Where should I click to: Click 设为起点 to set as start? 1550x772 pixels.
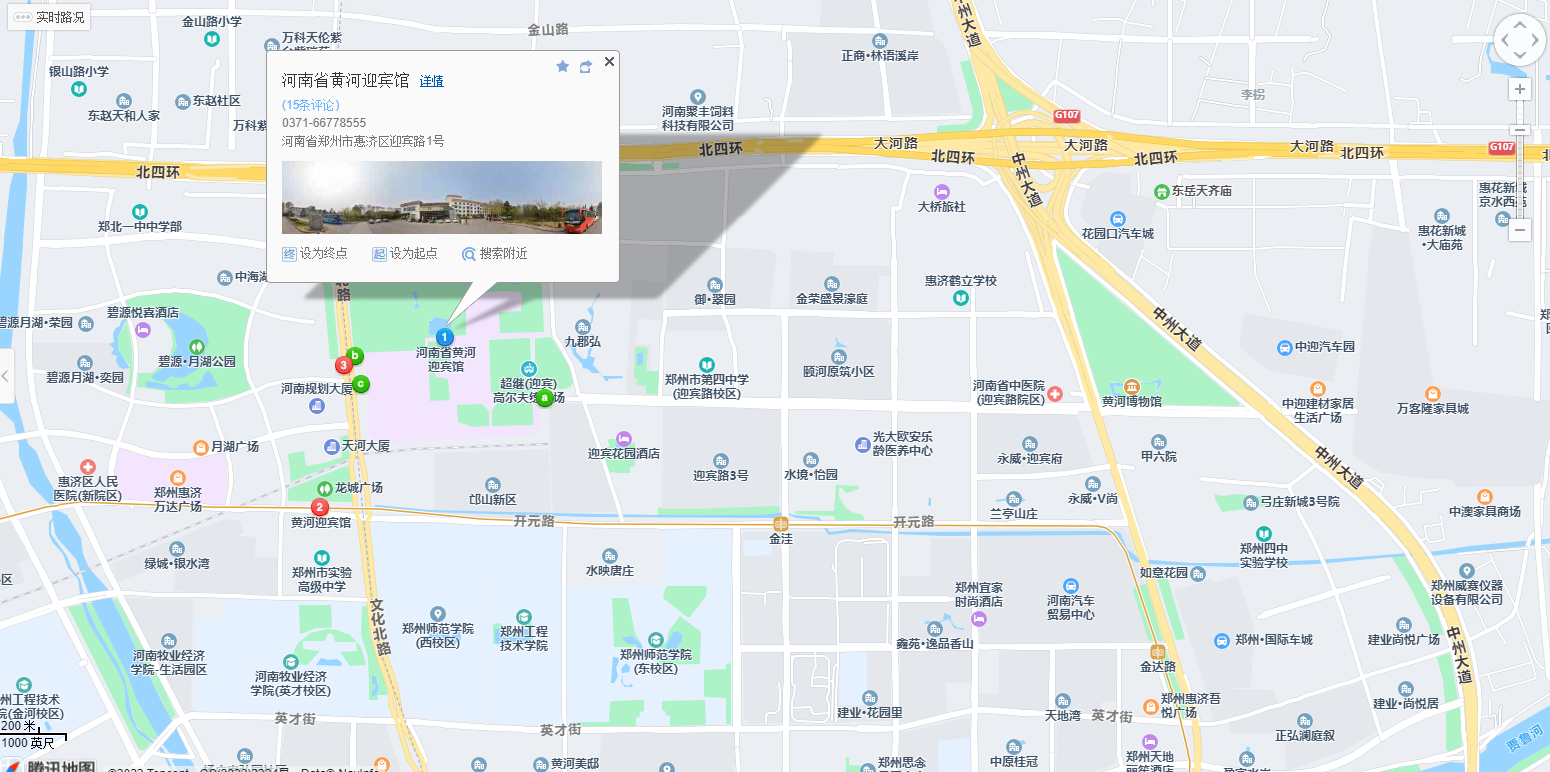click(x=405, y=254)
